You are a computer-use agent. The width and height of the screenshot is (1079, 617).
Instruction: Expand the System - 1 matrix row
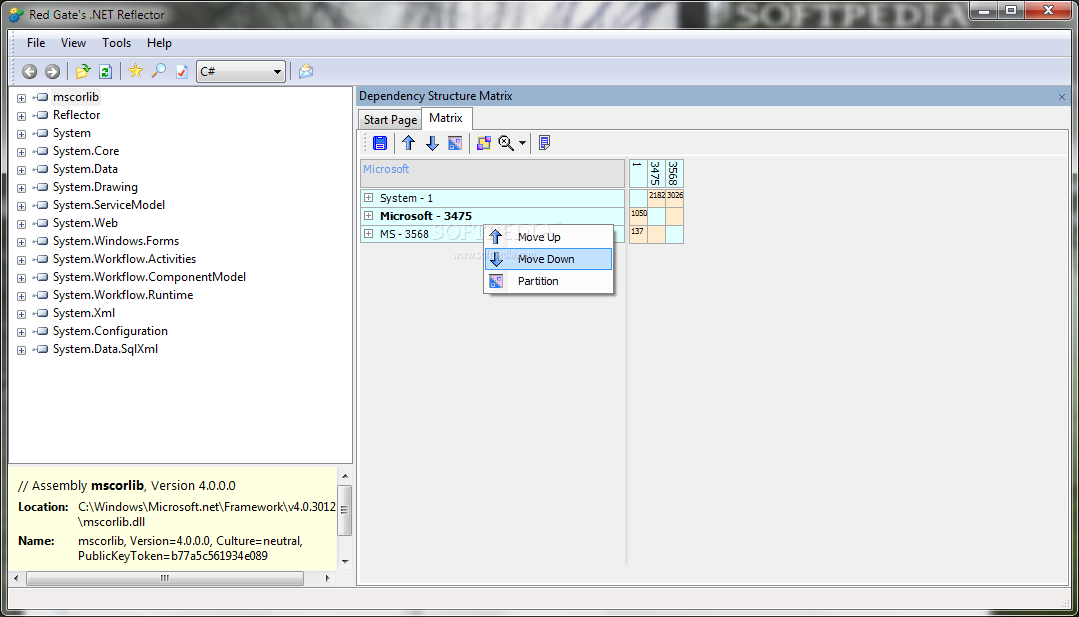point(368,197)
